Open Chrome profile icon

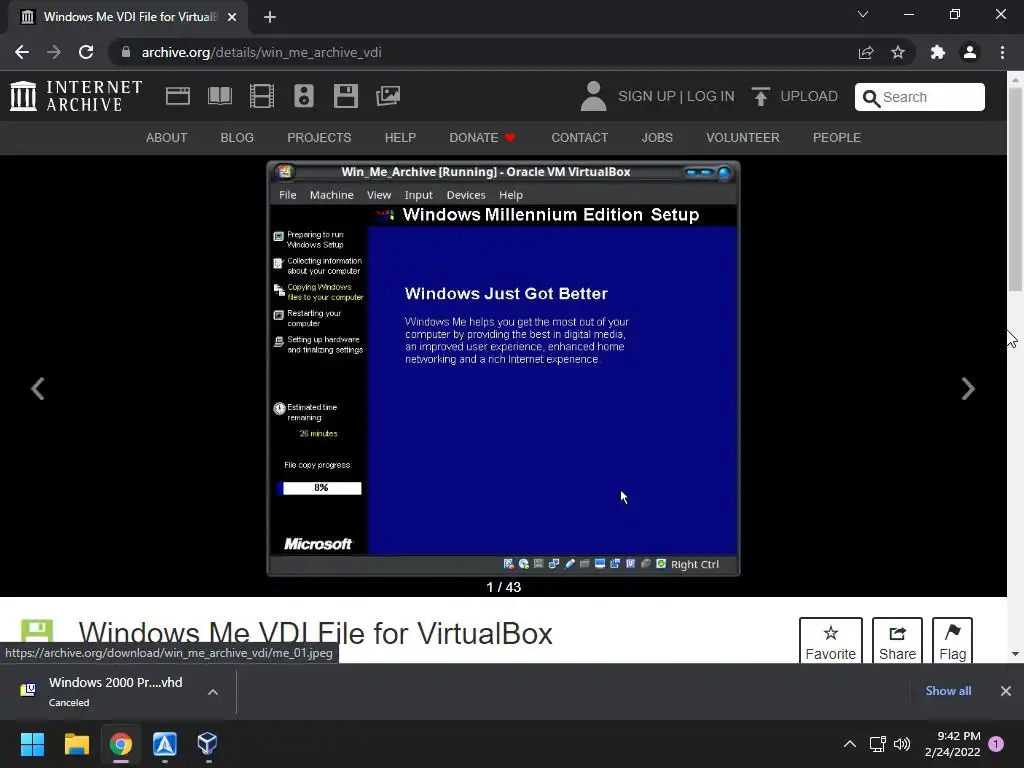970,52
